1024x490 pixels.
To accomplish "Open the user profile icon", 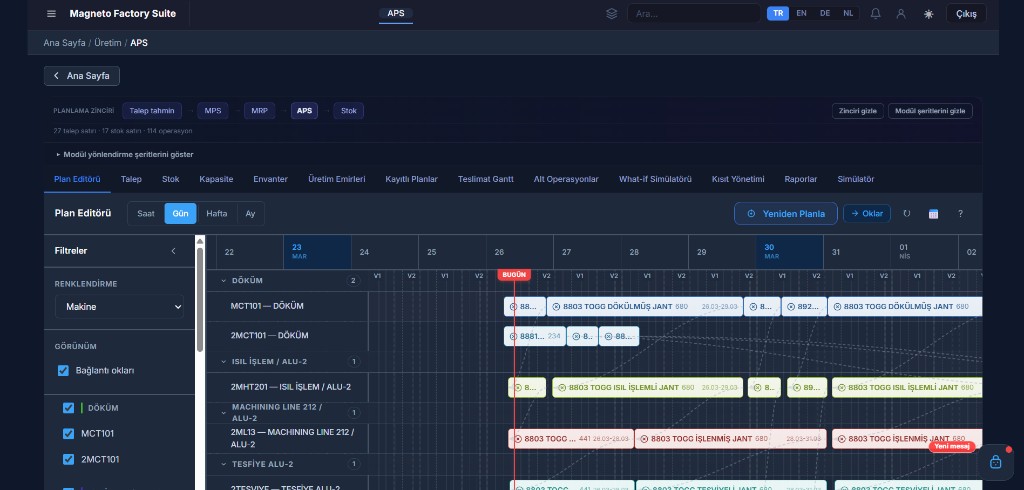I will click(x=901, y=14).
